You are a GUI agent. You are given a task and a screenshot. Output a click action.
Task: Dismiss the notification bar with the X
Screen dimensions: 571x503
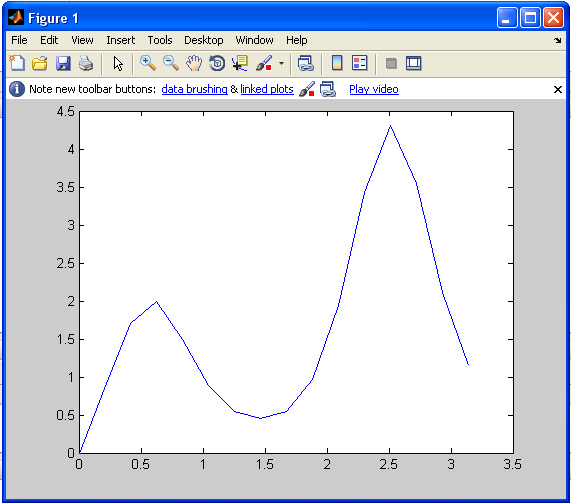558,89
